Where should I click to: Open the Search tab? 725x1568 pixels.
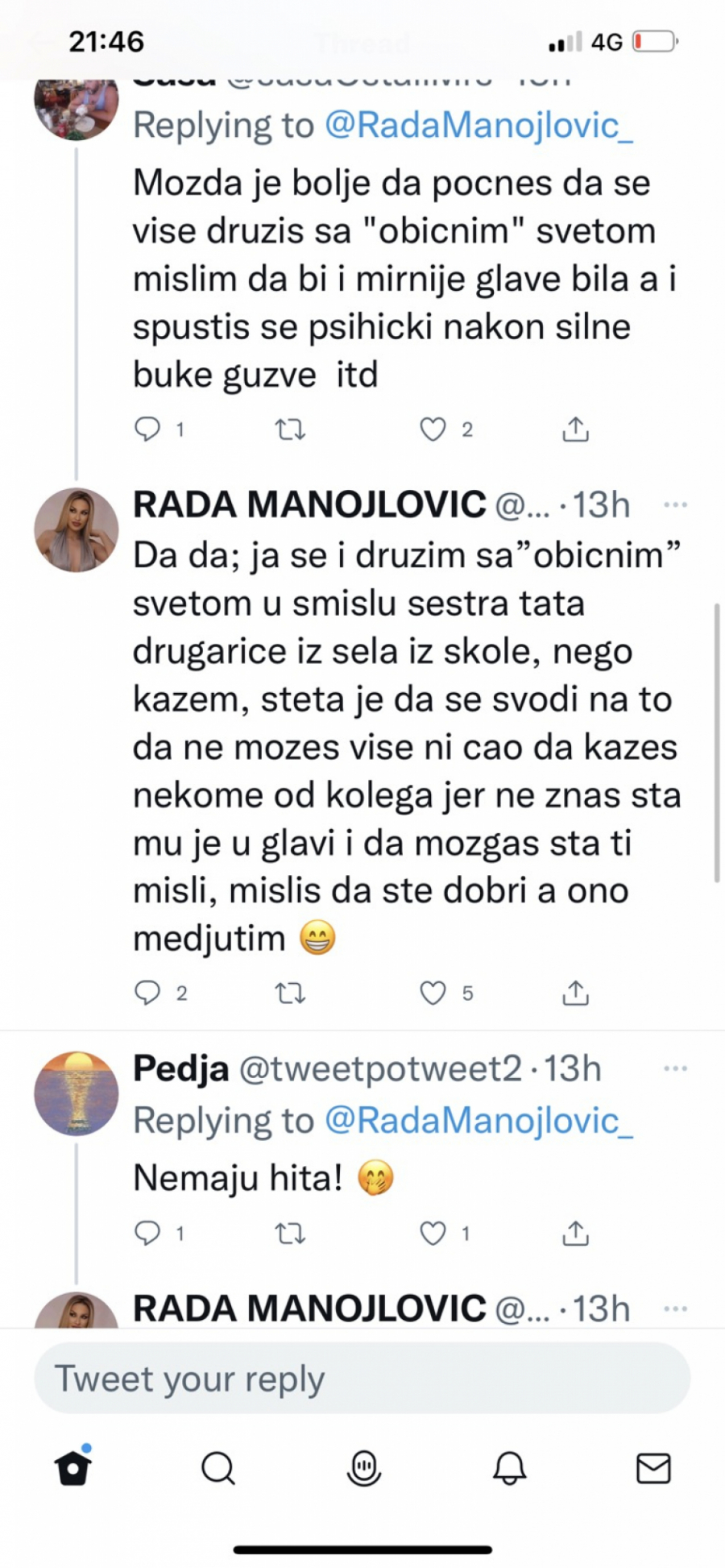(x=217, y=1468)
